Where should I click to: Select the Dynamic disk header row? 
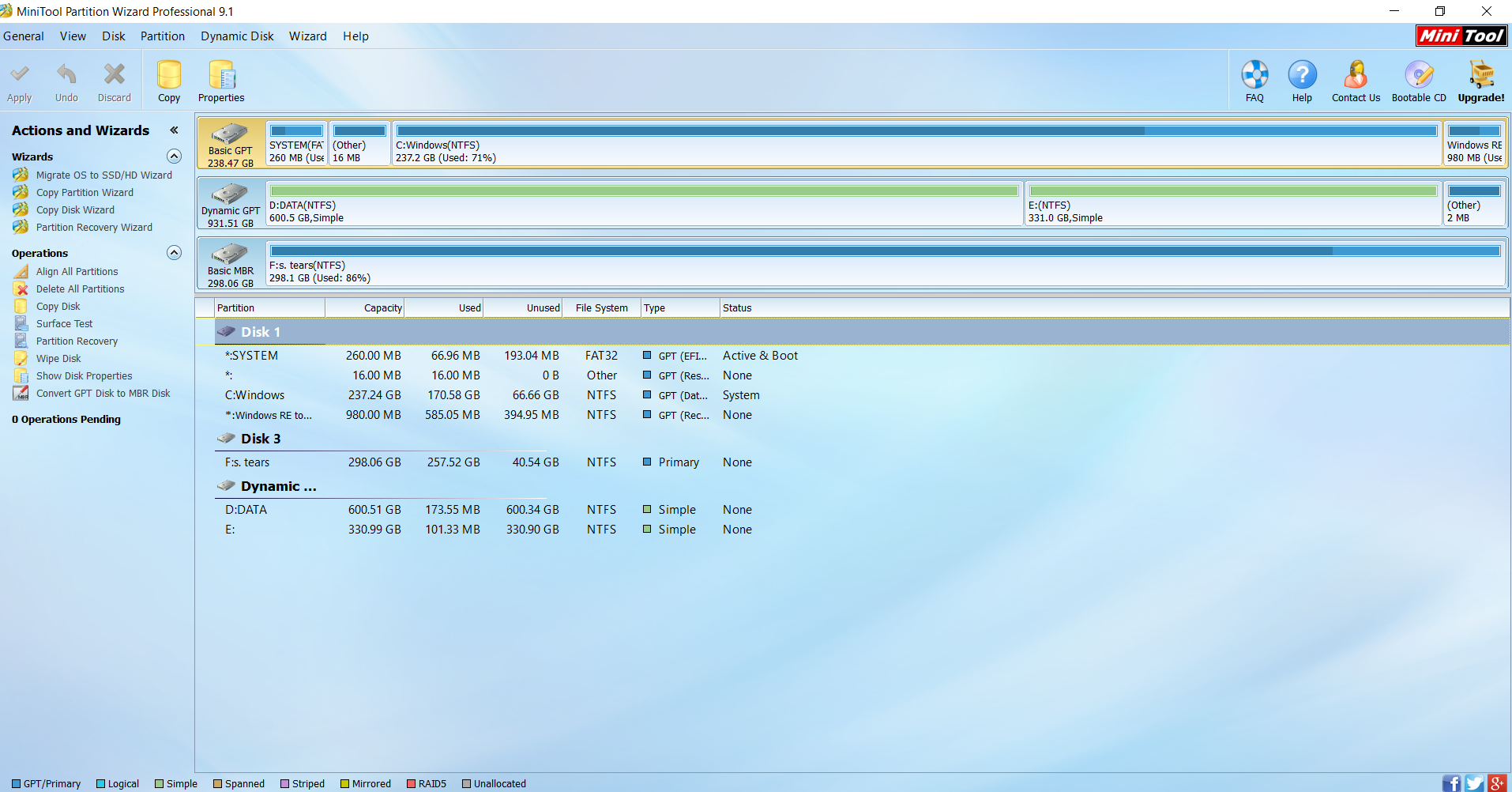(x=861, y=486)
